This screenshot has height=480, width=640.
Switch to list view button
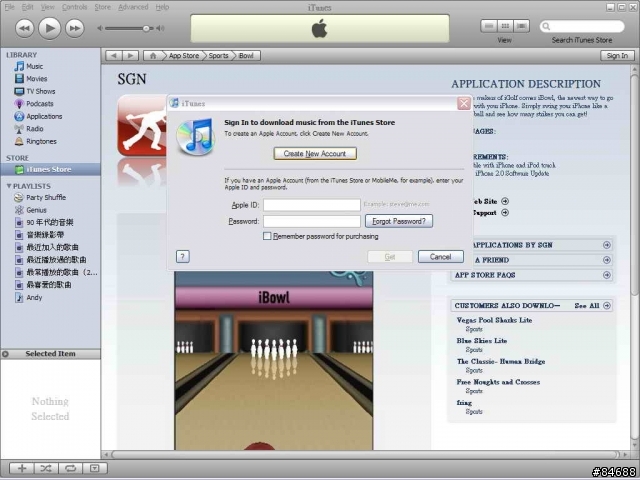(489, 26)
